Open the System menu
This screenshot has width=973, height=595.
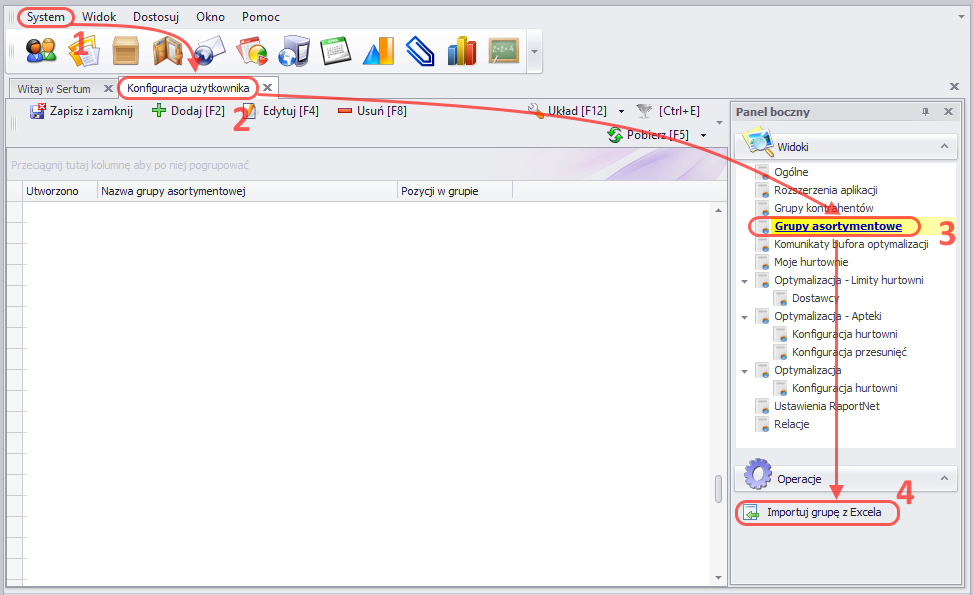pos(46,17)
